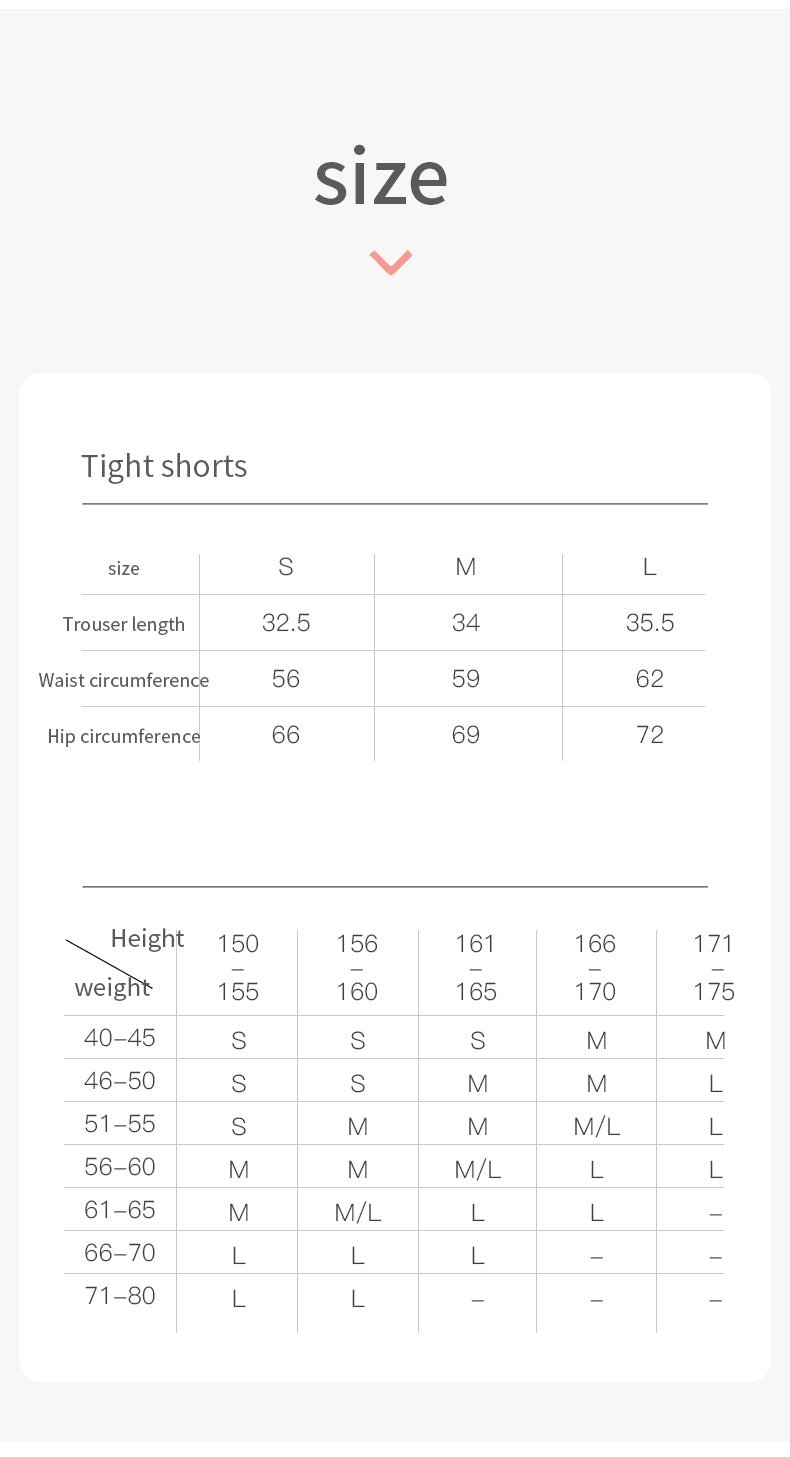Click the pink down chevron under size

coord(390,262)
